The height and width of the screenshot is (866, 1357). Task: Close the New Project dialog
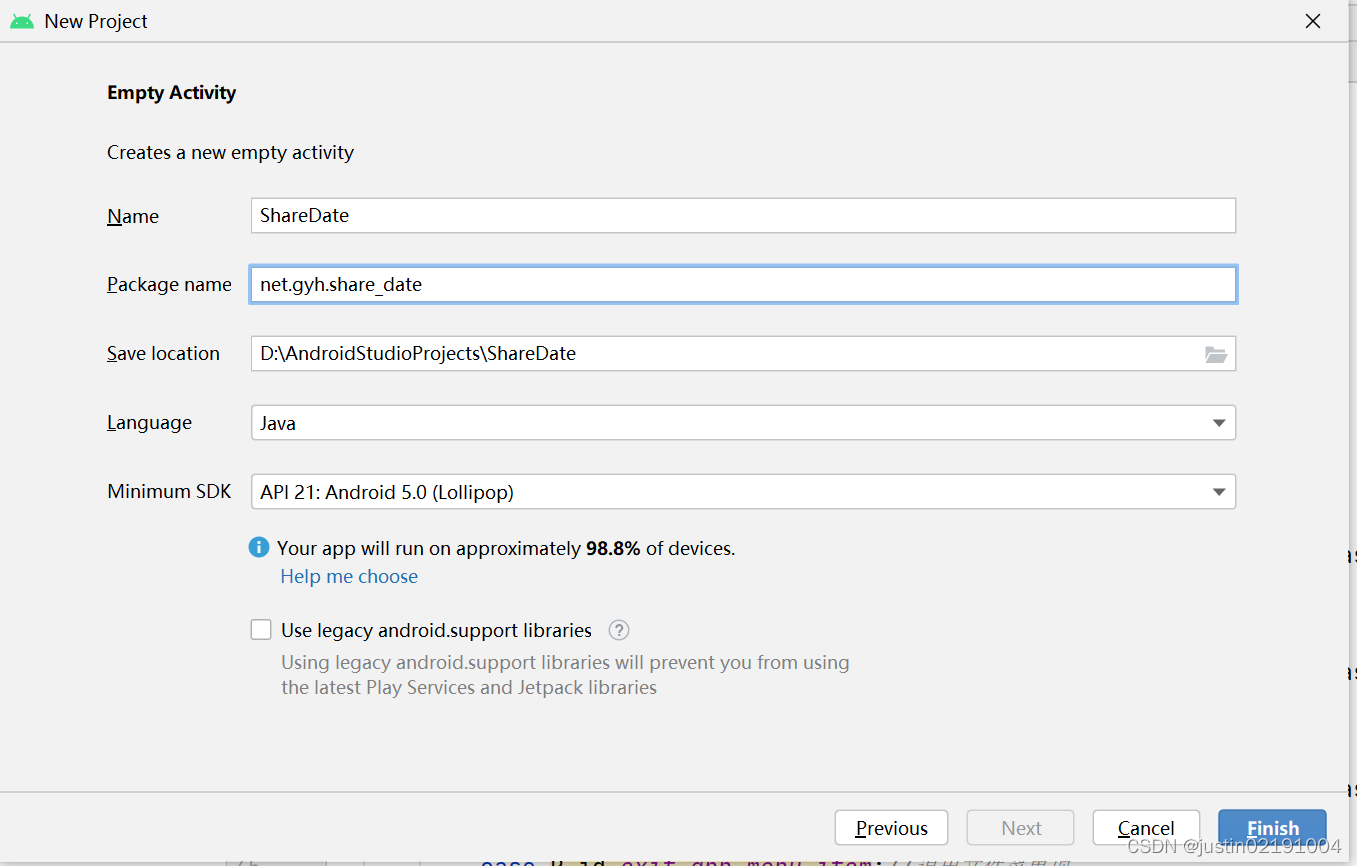tap(1312, 21)
